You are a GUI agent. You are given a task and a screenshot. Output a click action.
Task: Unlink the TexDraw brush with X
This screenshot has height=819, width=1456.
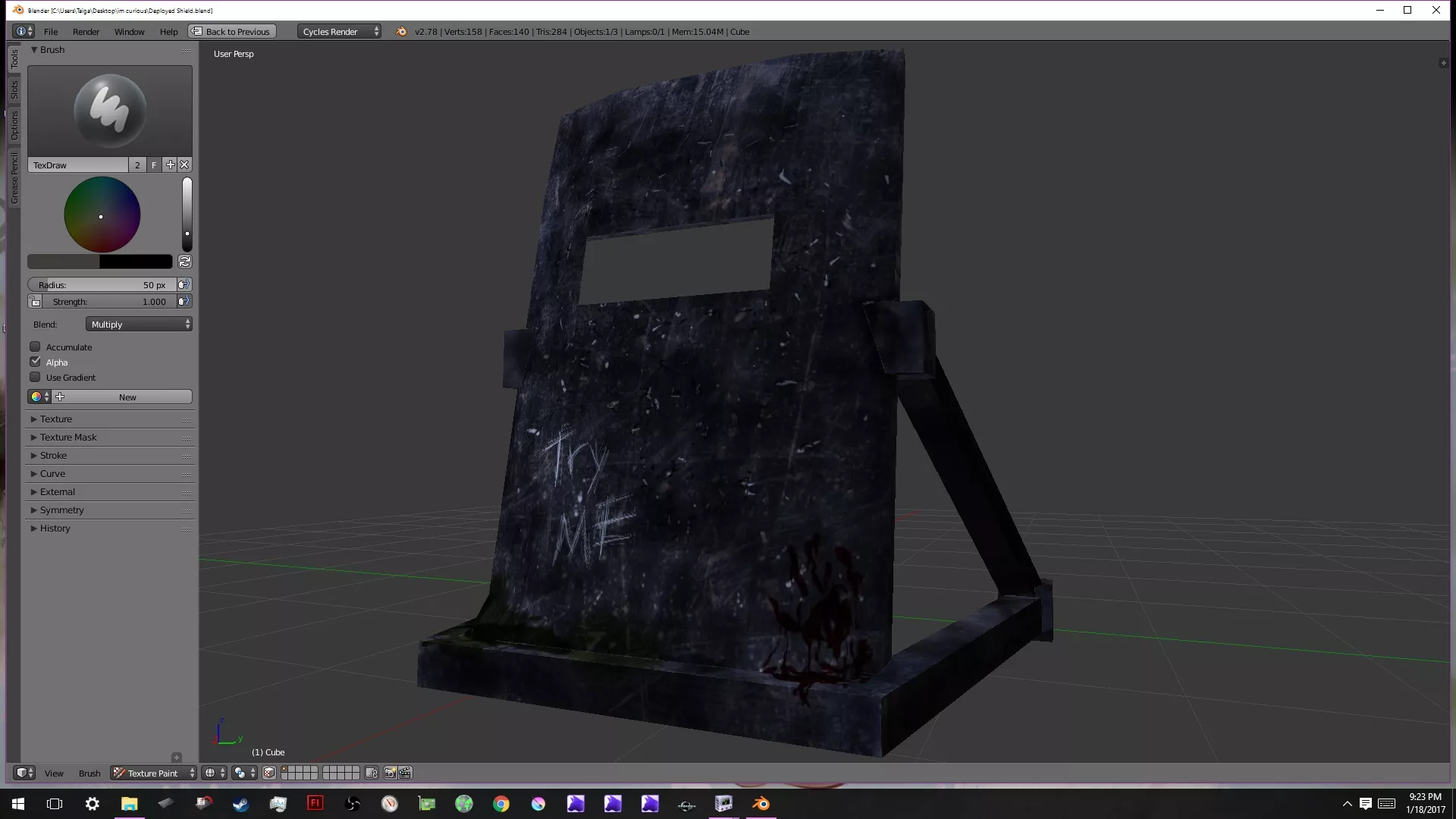184,165
